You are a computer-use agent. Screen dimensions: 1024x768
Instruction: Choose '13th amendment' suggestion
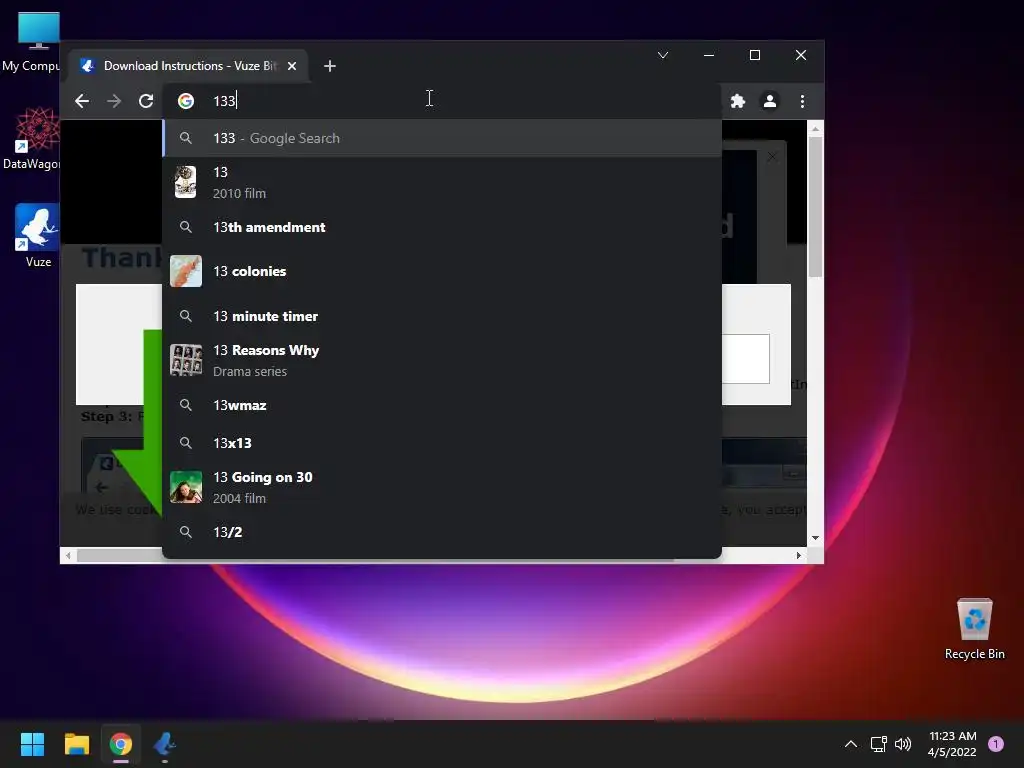pyautogui.click(x=442, y=227)
